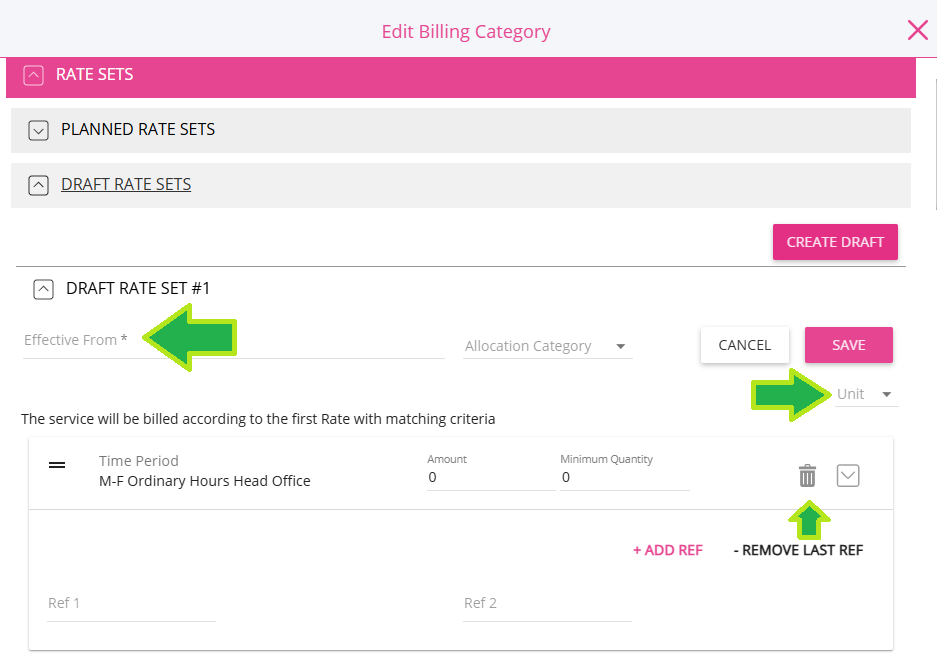Click the CANCEL button
937x653 pixels.
tap(744, 345)
